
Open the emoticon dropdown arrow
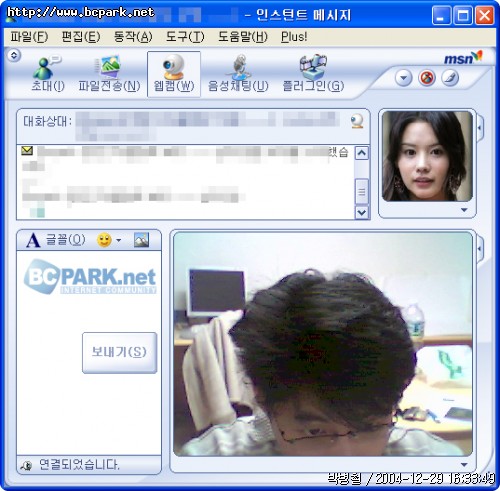point(118,240)
